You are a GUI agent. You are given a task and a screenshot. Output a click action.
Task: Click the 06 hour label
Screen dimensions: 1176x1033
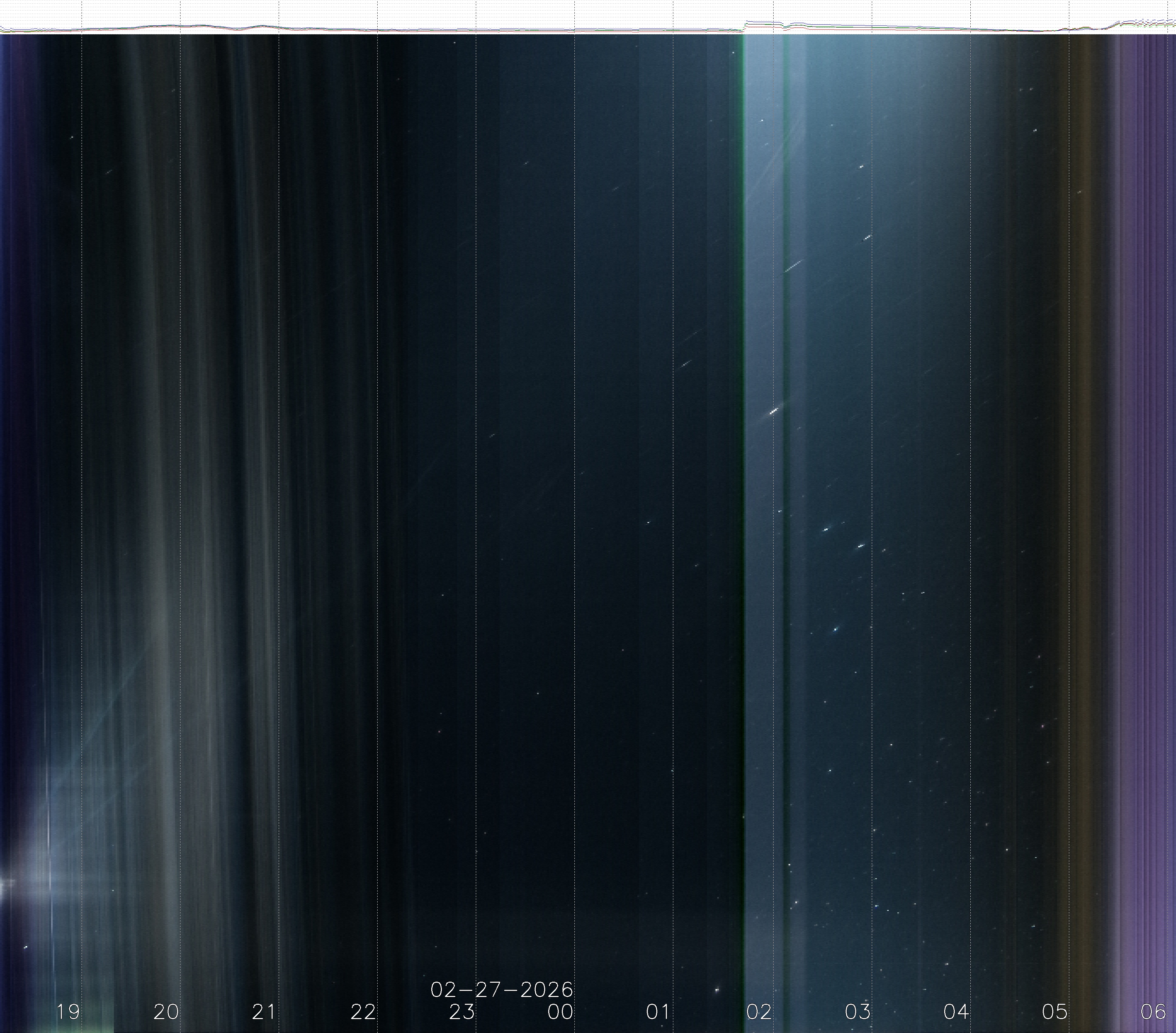pyautogui.click(x=1153, y=1012)
